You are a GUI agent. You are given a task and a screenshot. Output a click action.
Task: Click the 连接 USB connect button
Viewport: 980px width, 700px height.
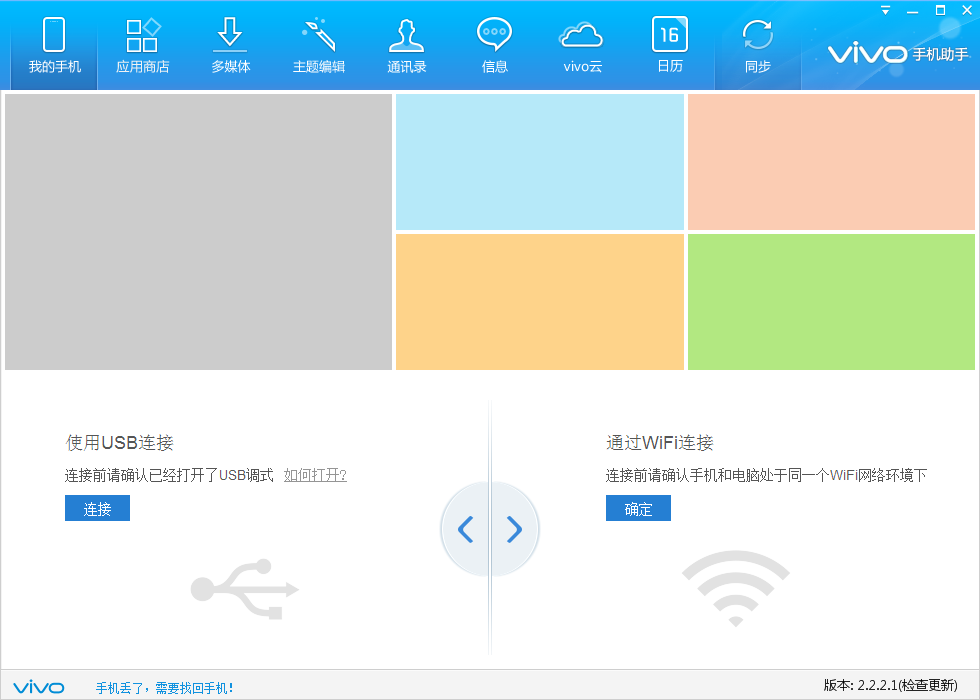[x=98, y=508]
